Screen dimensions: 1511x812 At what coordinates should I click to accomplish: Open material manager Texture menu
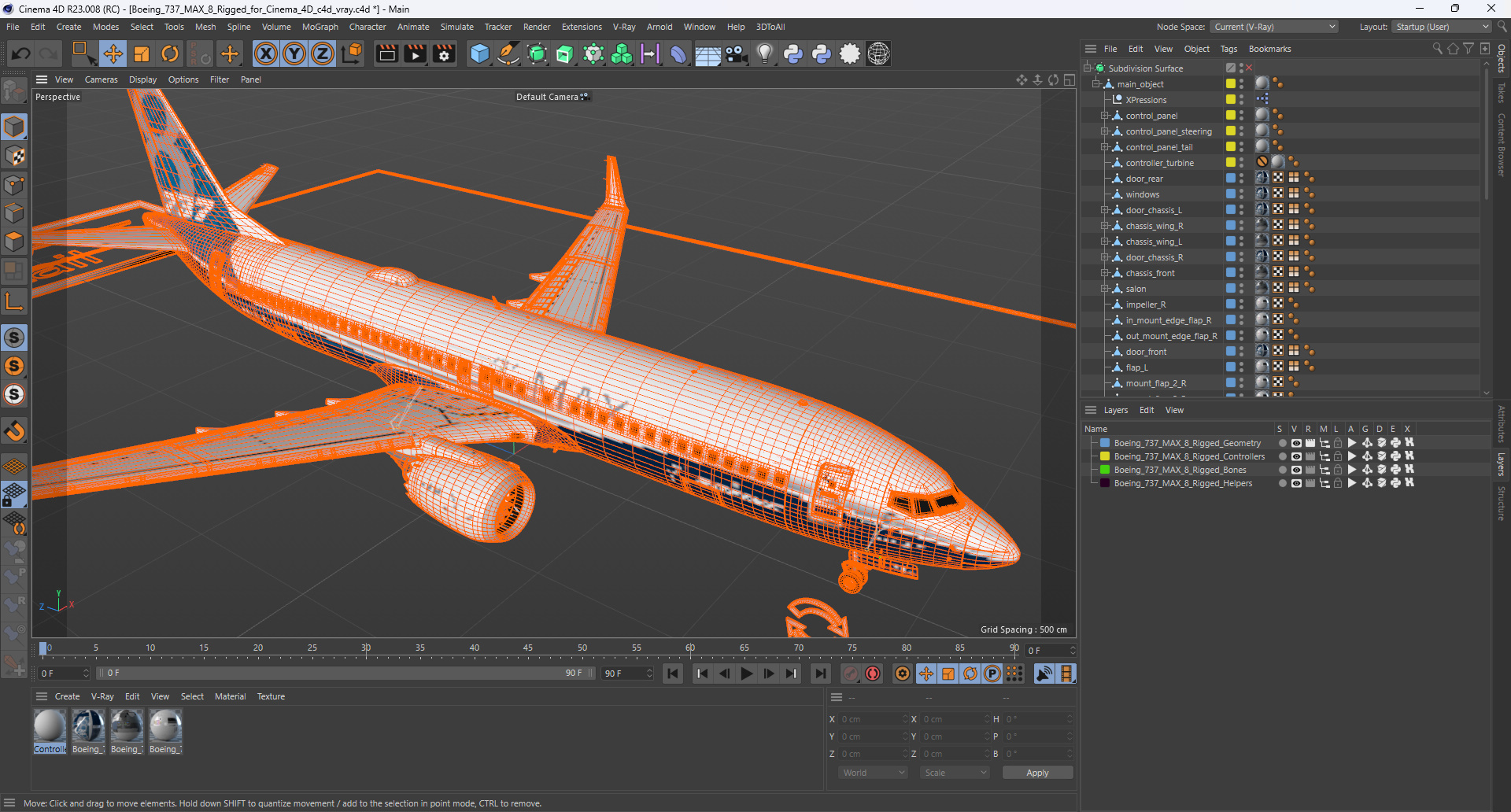tap(271, 696)
